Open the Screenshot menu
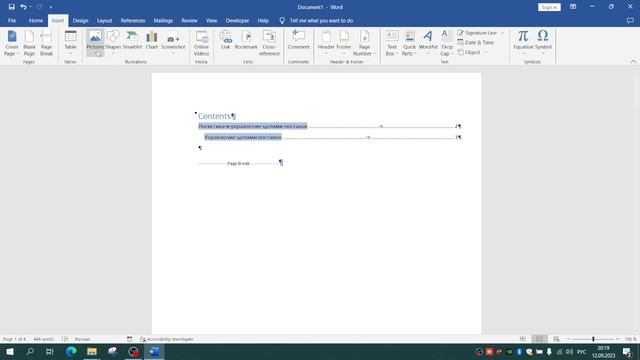 [173, 43]
